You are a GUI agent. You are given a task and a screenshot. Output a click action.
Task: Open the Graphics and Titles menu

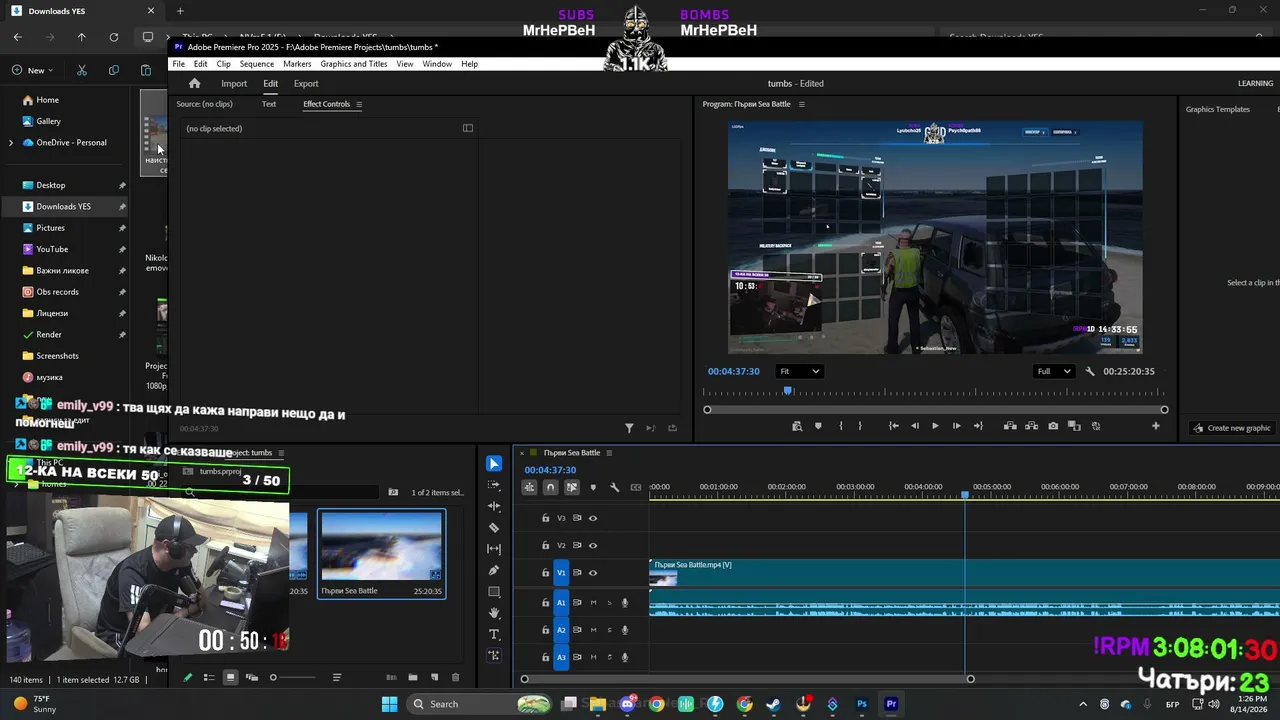pyautogui.click(x=354, y=64)
